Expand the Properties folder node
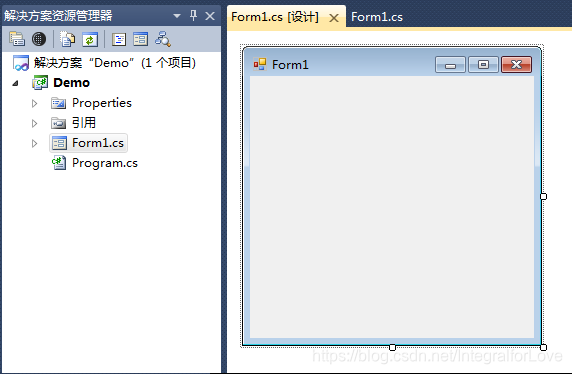The image size is (572, 374). click(35, 103)
